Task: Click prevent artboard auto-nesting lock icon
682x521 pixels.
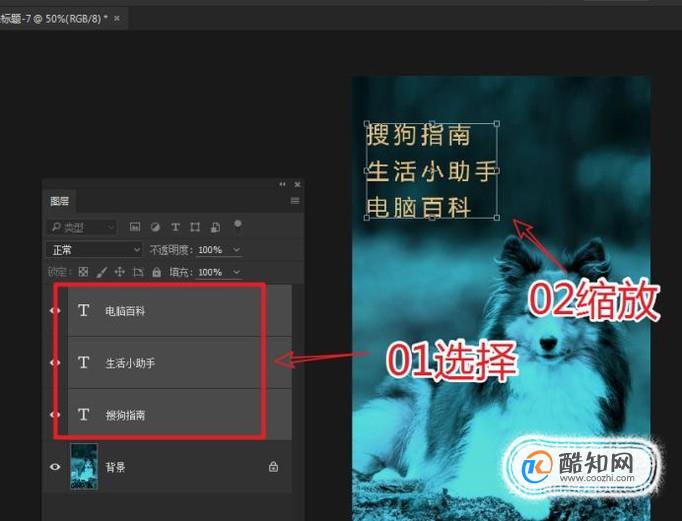Action: [x=138, y=272]
